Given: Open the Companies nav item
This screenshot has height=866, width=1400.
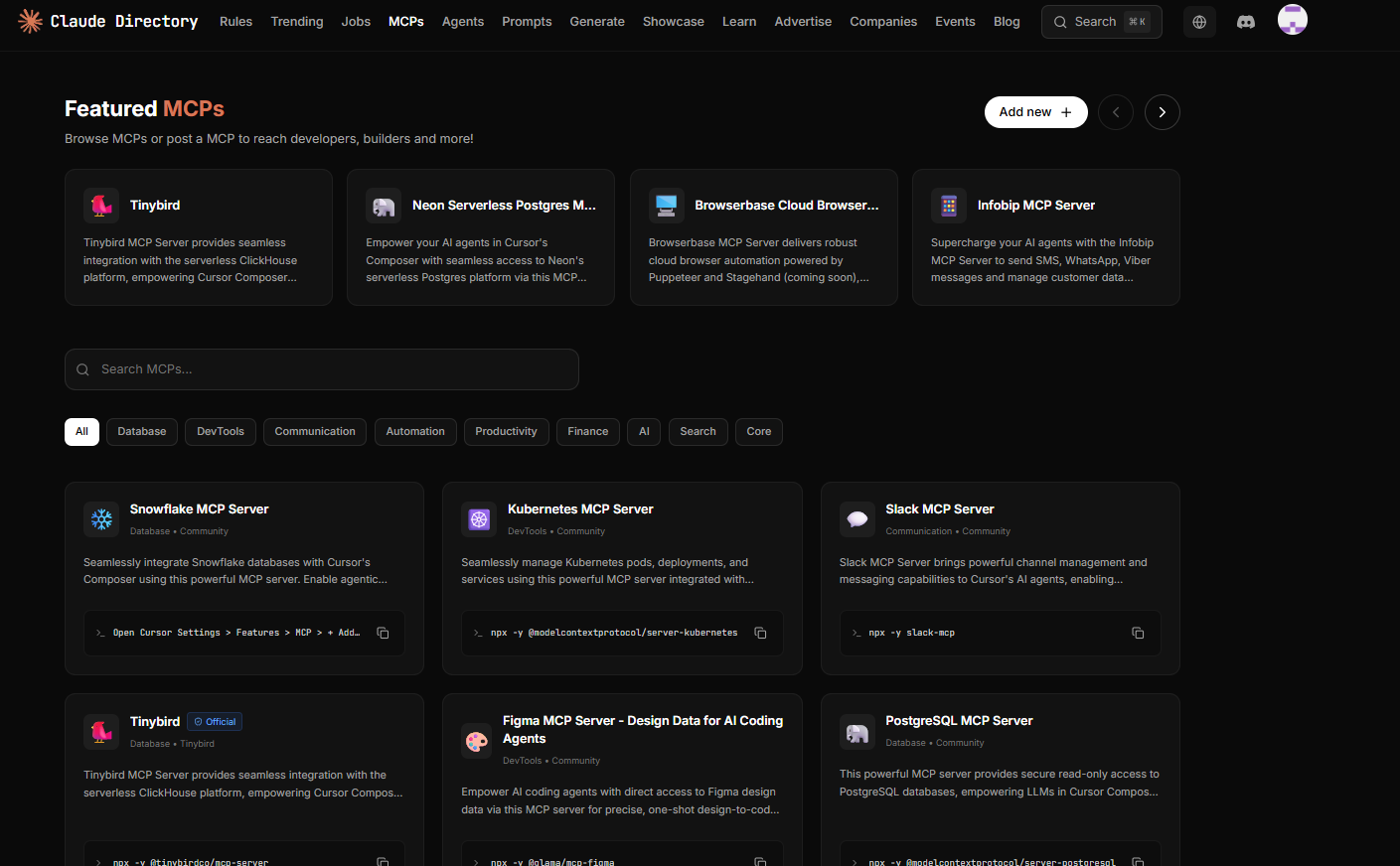Looking at the screenshot, I should point(883,22).
